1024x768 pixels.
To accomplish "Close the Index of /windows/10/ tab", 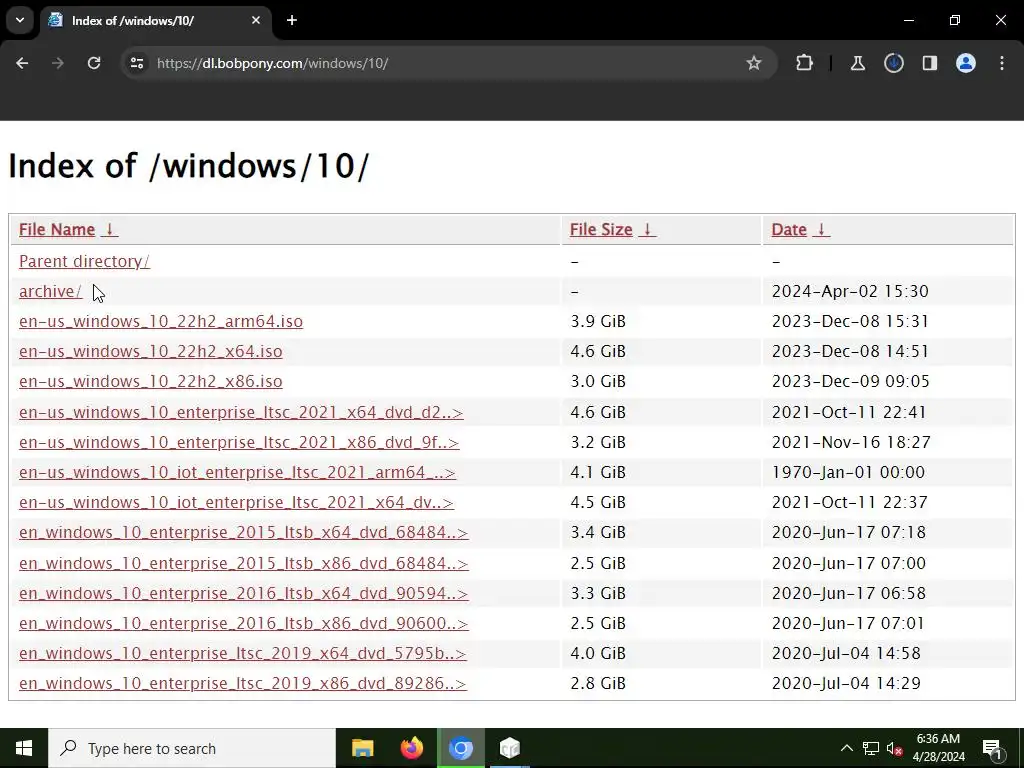I will (x=256, y=21).
